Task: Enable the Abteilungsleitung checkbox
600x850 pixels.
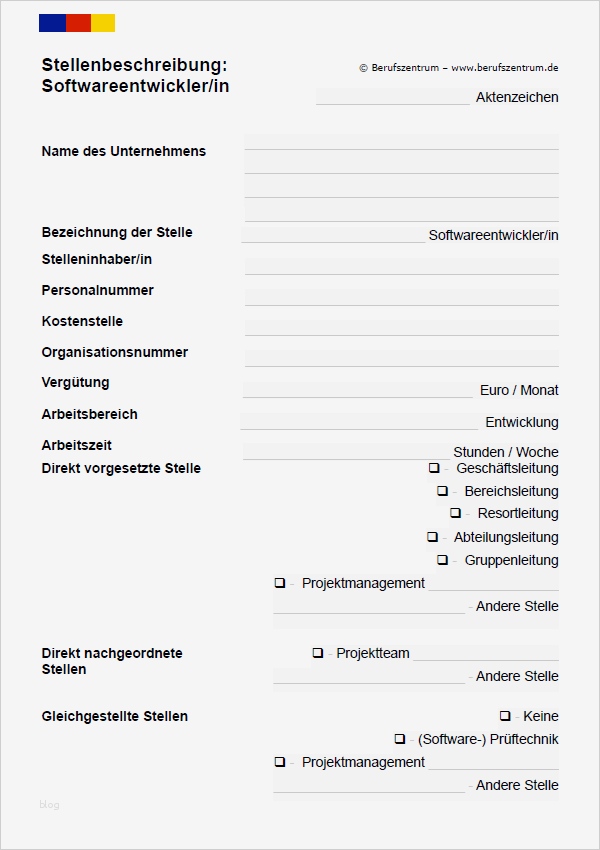Action: (432, 537)
